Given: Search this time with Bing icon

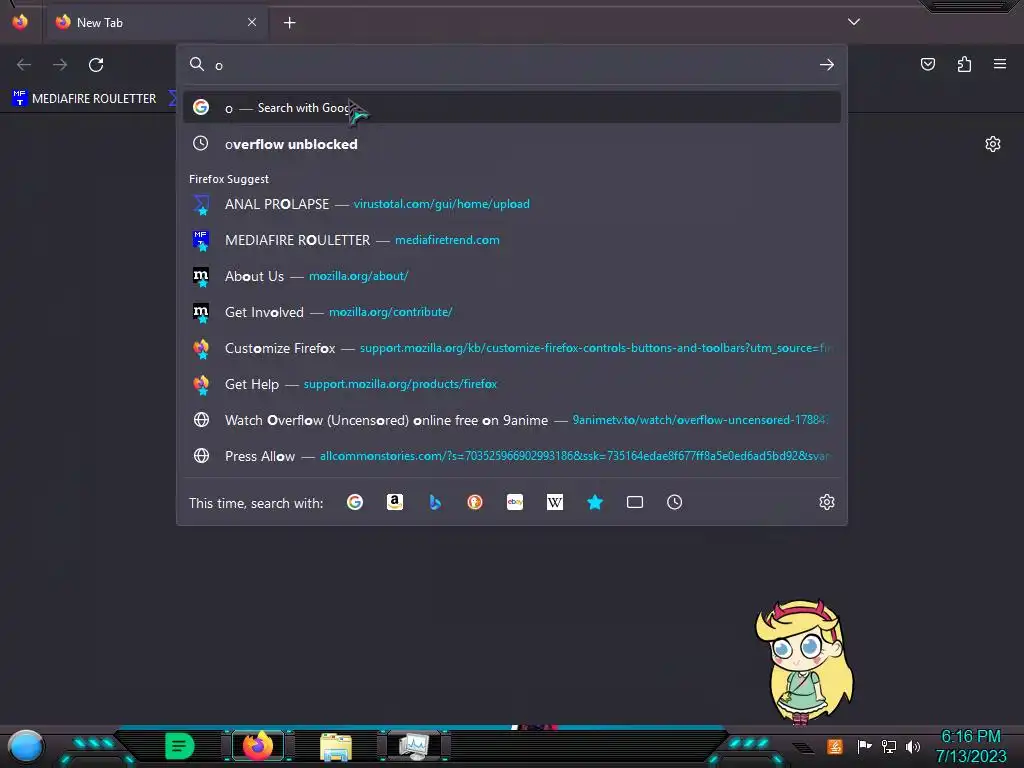Looking at the screenshot, I should pyautogui.click(x=435, y=502).
